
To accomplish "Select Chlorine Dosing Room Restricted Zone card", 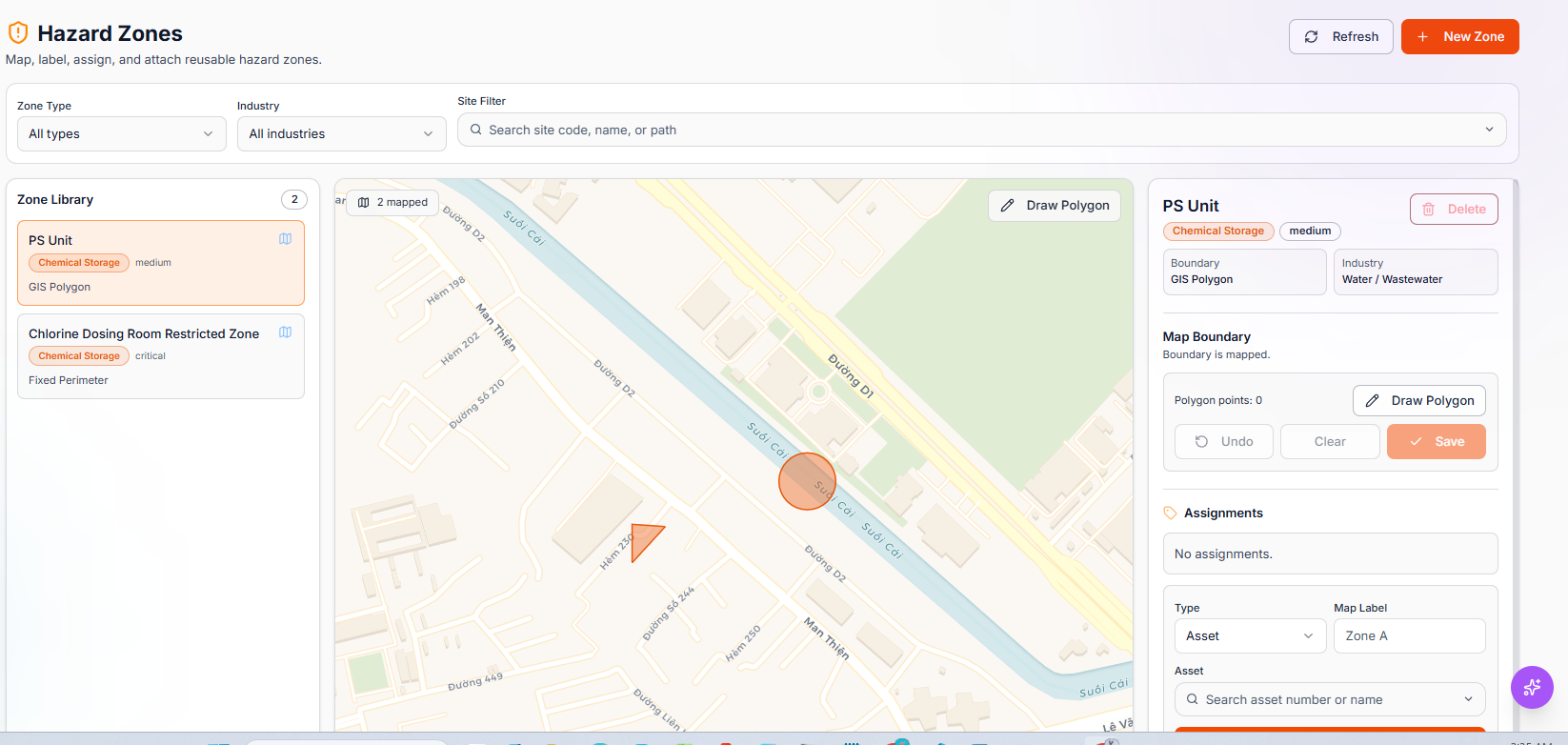I will (161, 356).
